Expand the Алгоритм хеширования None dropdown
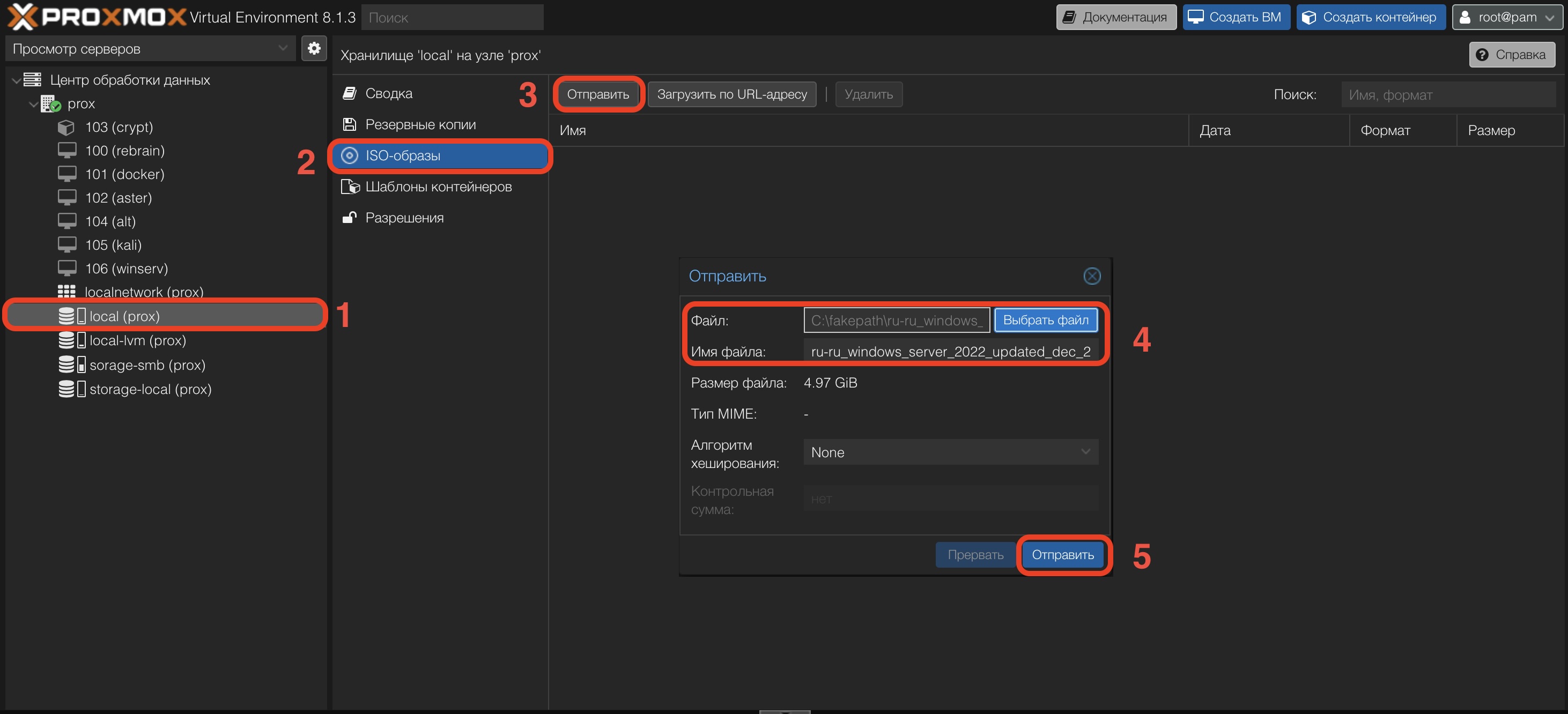Image resolution: width=1568 pixels, height=714 pixels. click(x=950, y=452)
